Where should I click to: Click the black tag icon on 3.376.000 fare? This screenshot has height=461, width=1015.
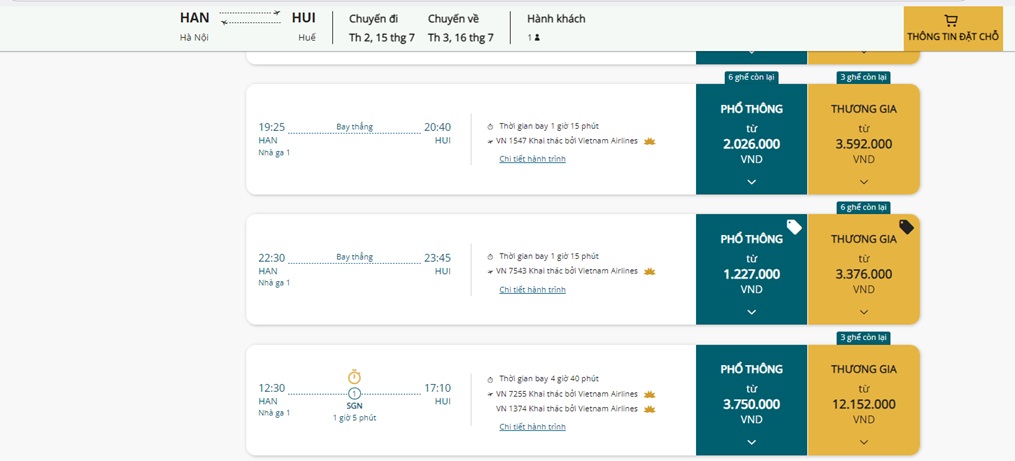pos(906,227)
